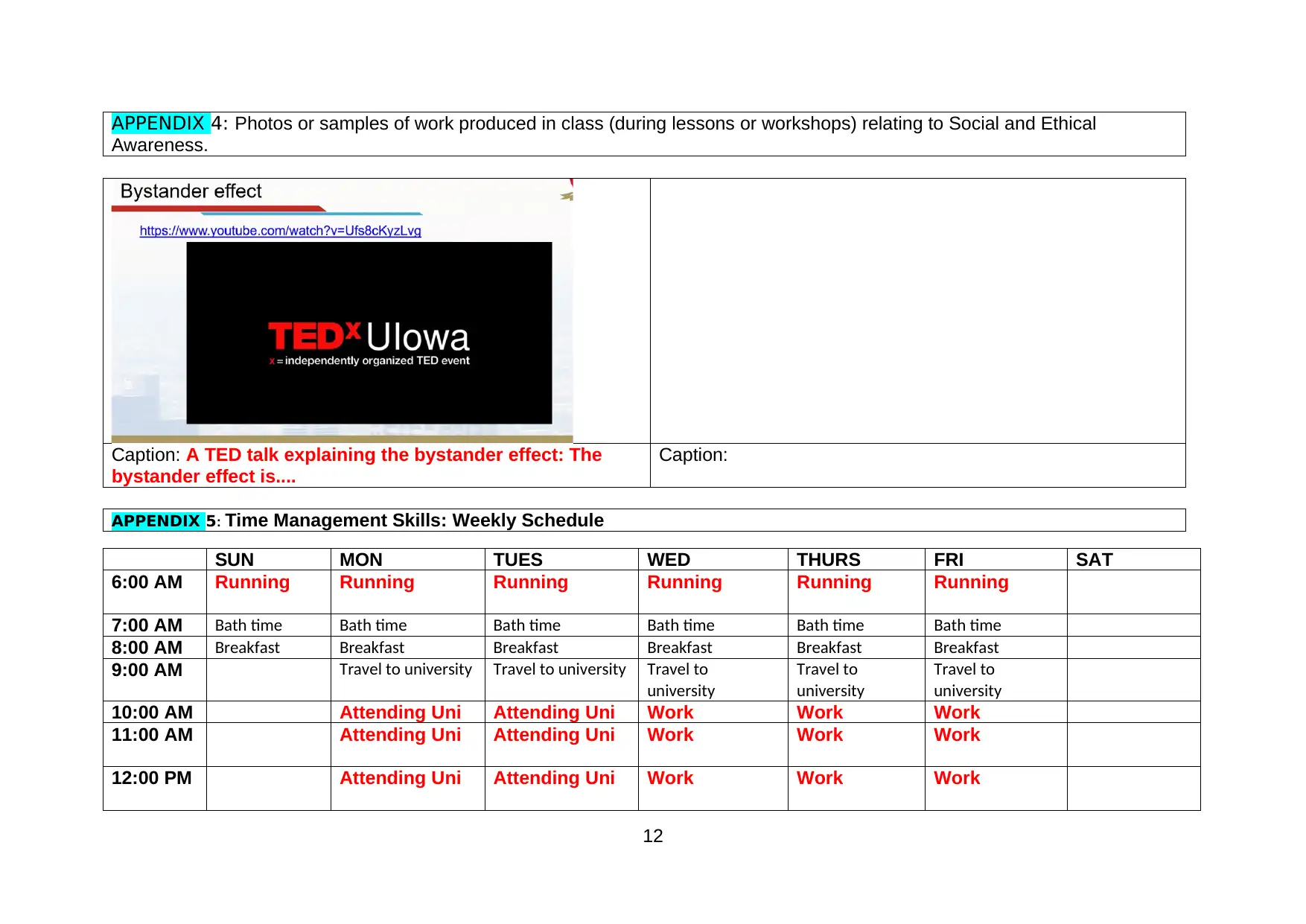Select the TUES column header
This screenshot has height=924, width=1306.
[x=518, y=560]
